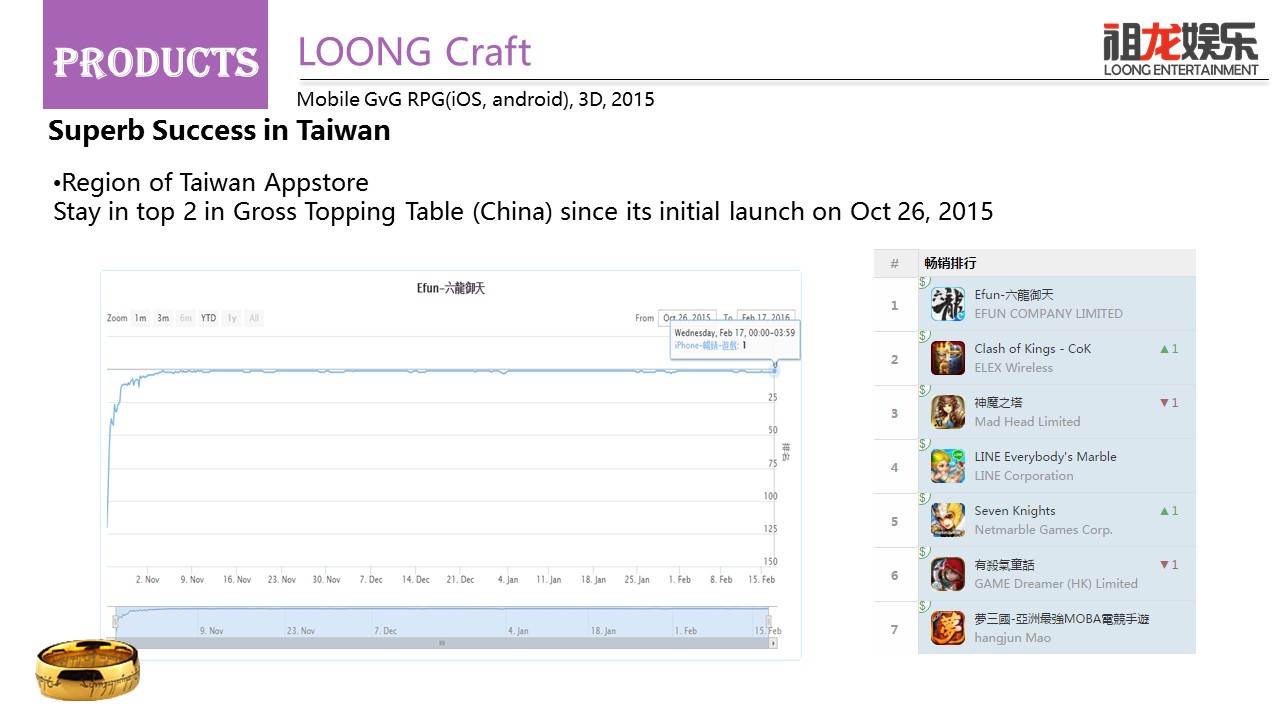
Task: Click rank number 4 in the table
Action: click(895, 467)
